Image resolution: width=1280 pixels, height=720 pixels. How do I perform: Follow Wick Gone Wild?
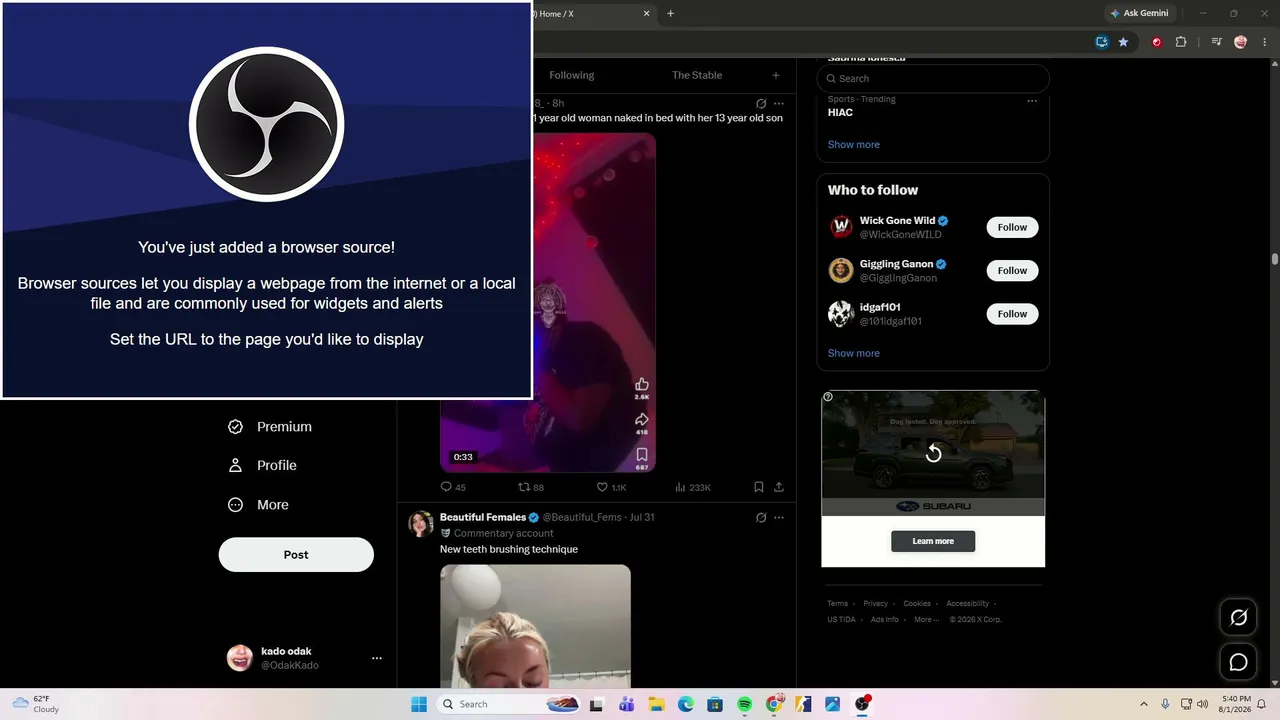click(1012, 227)
